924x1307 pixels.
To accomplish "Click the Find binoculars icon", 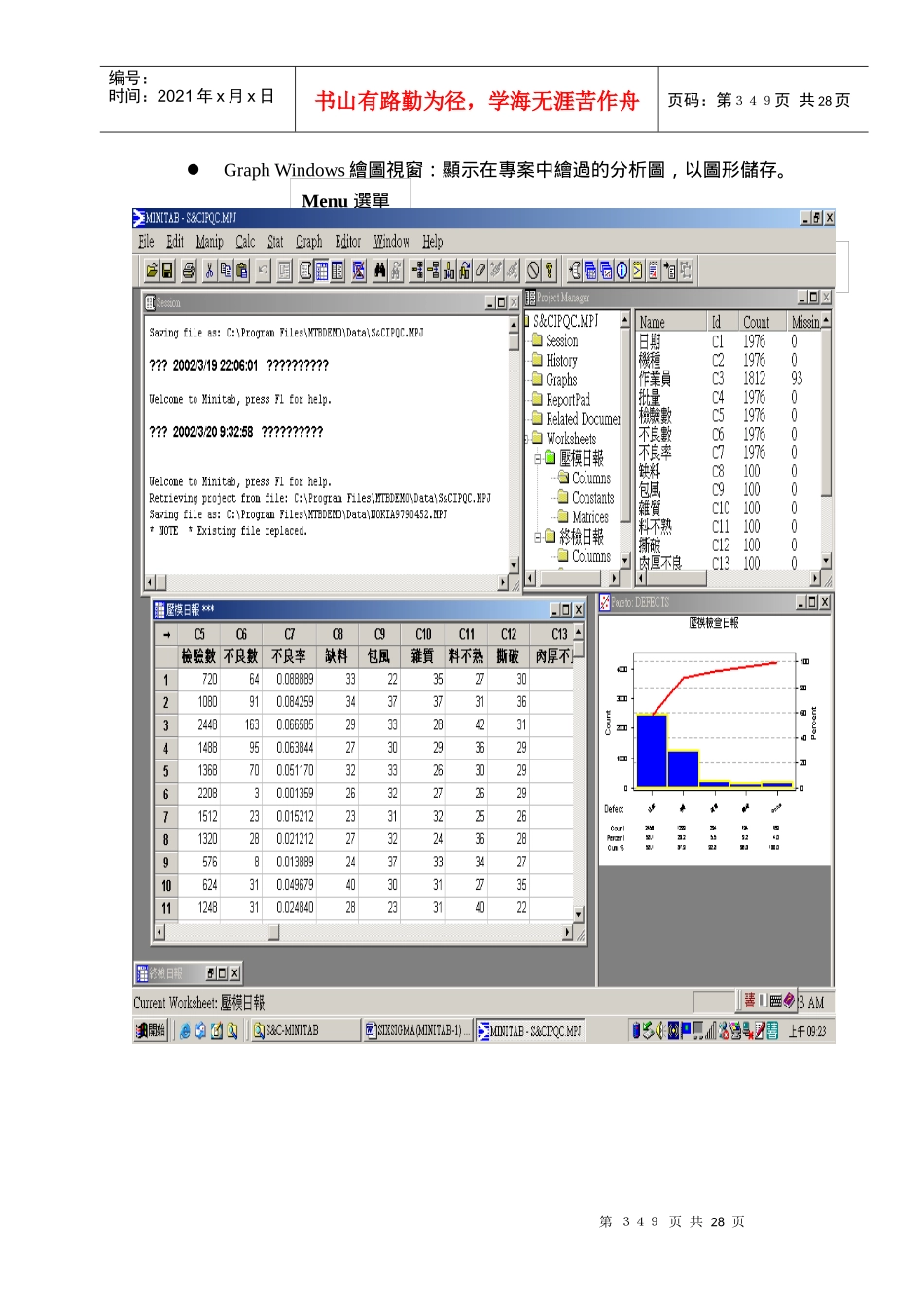I will pos(379,270).
